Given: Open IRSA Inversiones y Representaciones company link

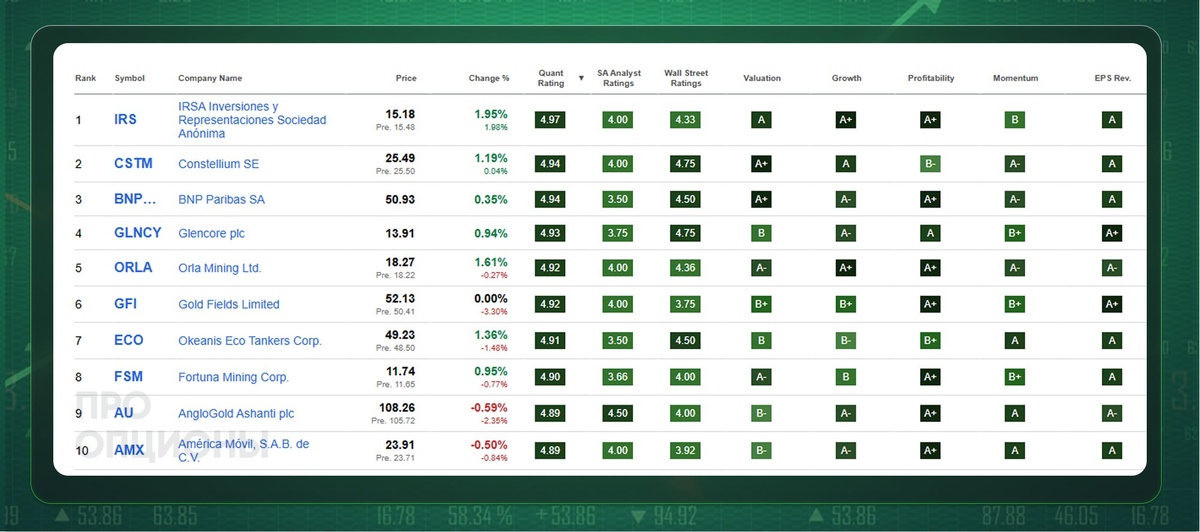Looking at the screenshot, I should [252, 120].
